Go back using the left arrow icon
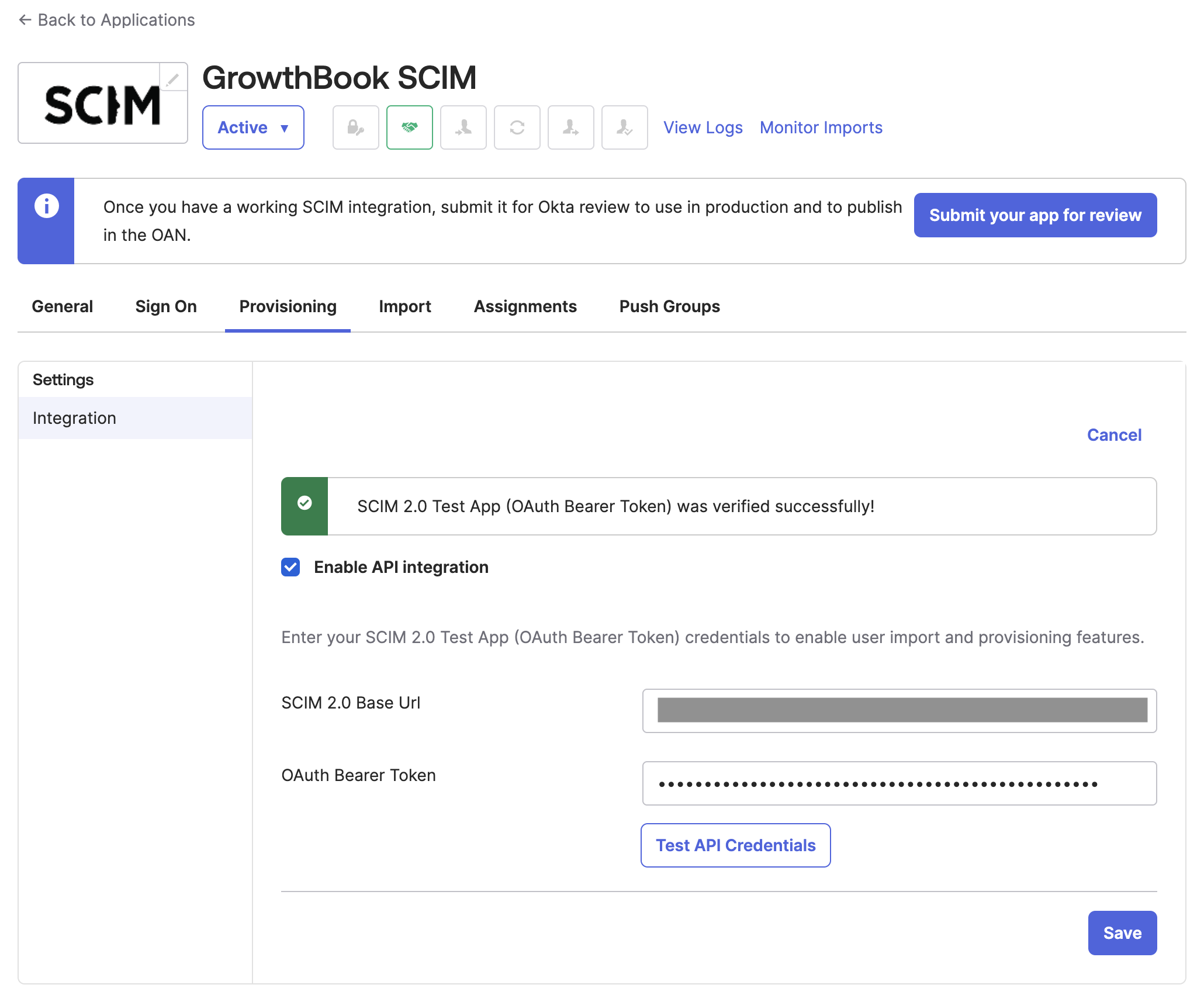 click(x=25, y=20)
